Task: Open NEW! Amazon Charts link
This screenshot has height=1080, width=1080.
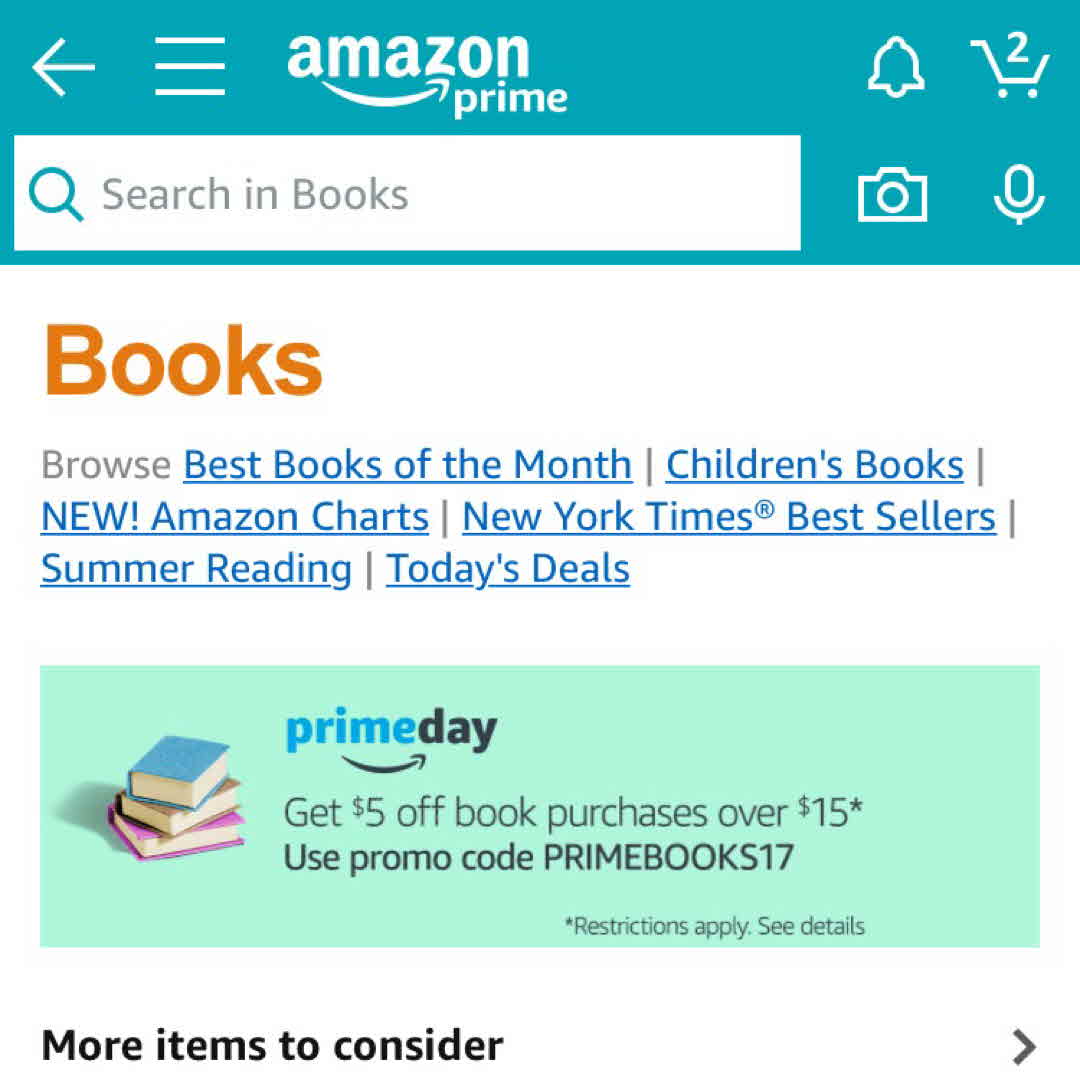Action: point(235,517)
